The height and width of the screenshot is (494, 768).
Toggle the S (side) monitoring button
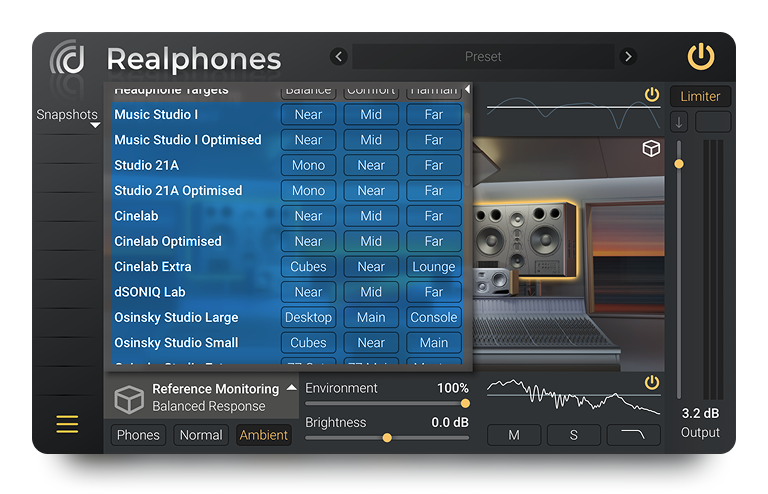(x=574, y=435)
